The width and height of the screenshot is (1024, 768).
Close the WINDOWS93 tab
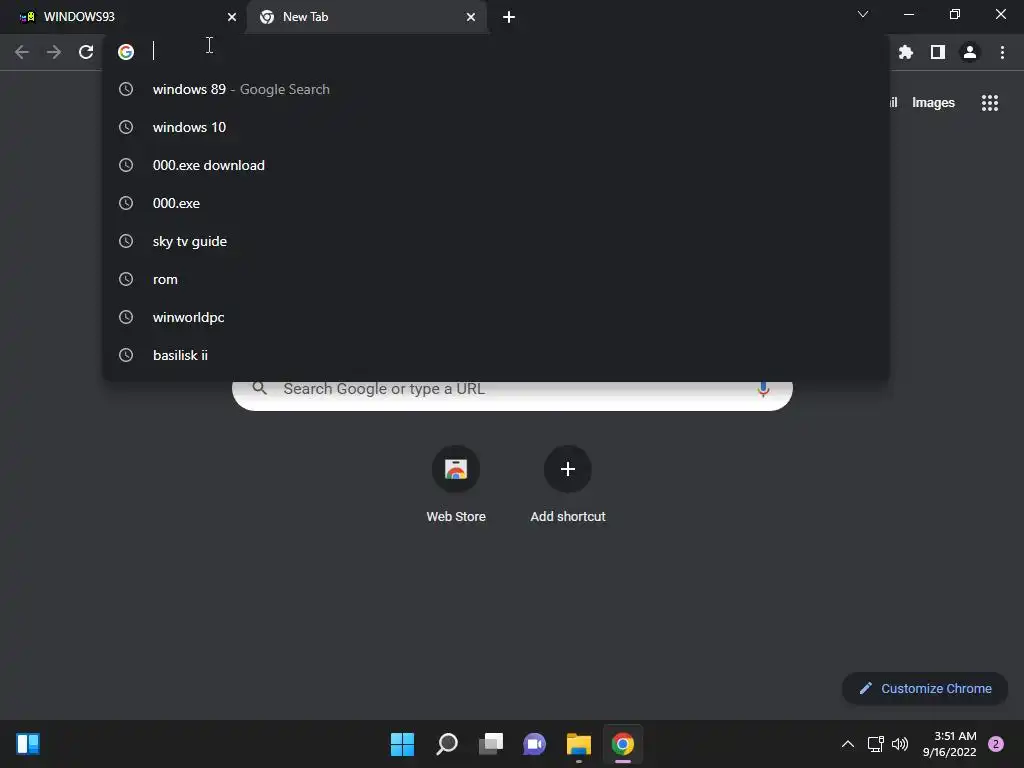232,17
